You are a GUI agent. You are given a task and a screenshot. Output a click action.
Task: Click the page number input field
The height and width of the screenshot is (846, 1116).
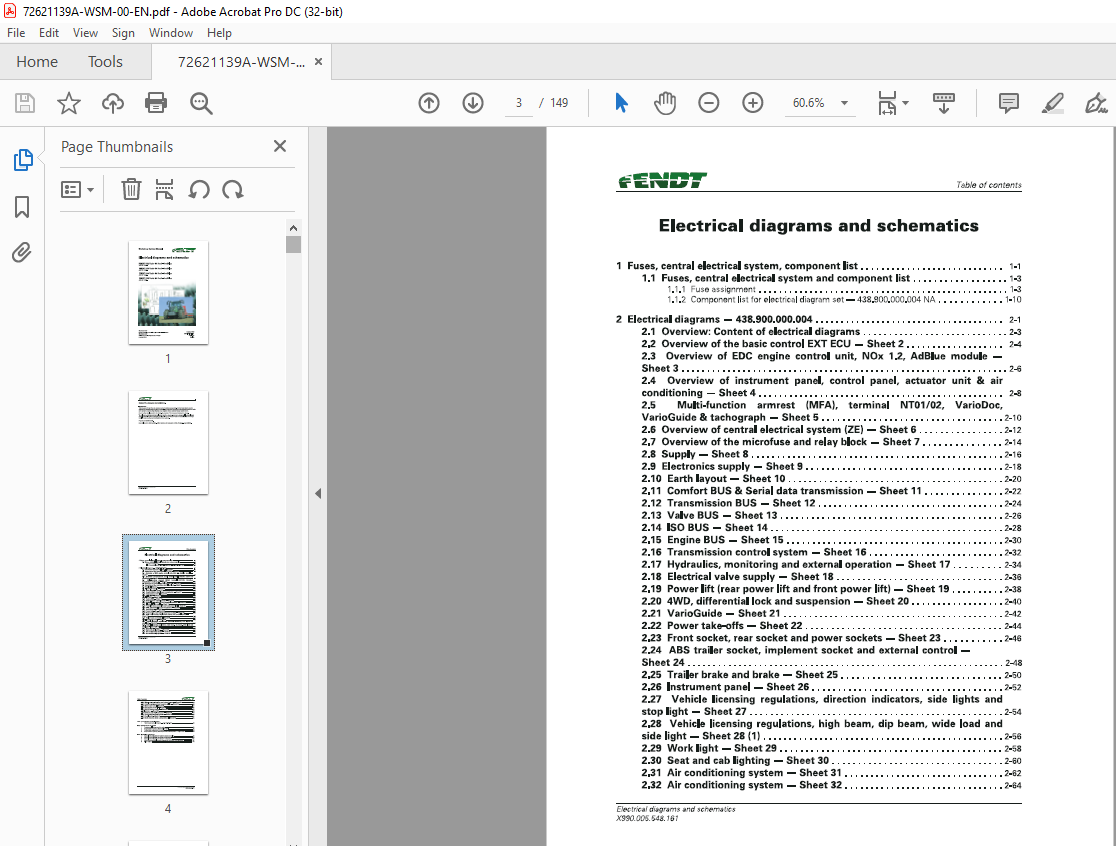tap(519, 103)
